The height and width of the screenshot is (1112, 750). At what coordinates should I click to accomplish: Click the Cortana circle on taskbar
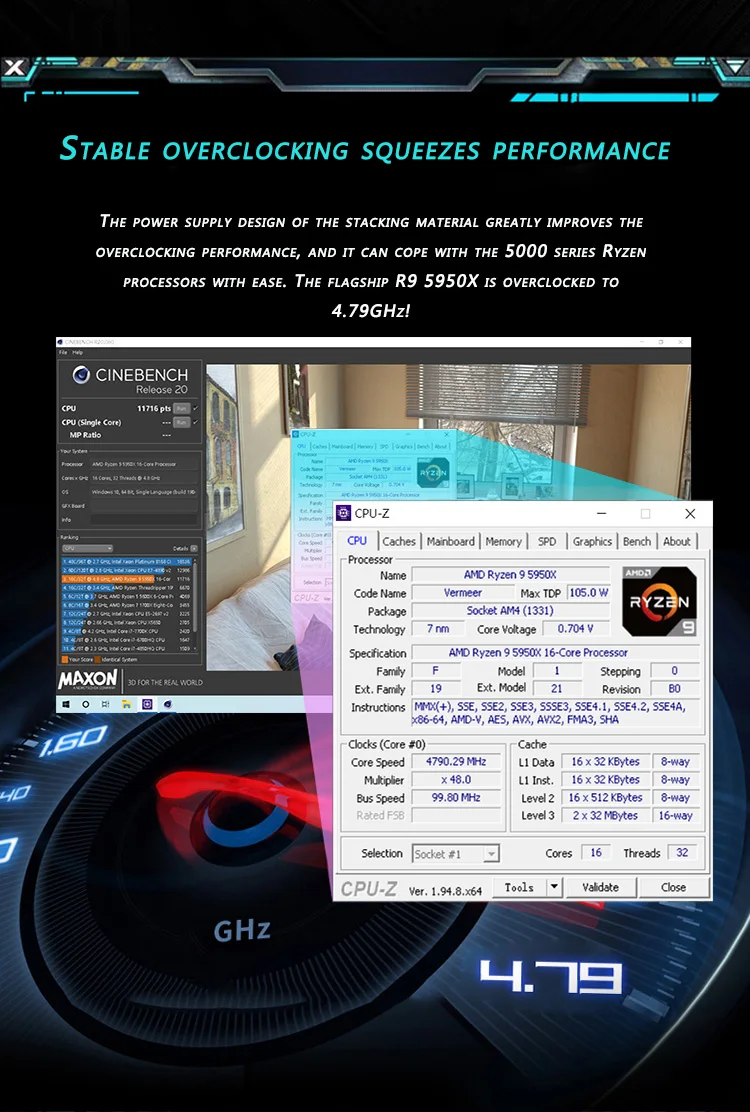[x=86, y=704]
